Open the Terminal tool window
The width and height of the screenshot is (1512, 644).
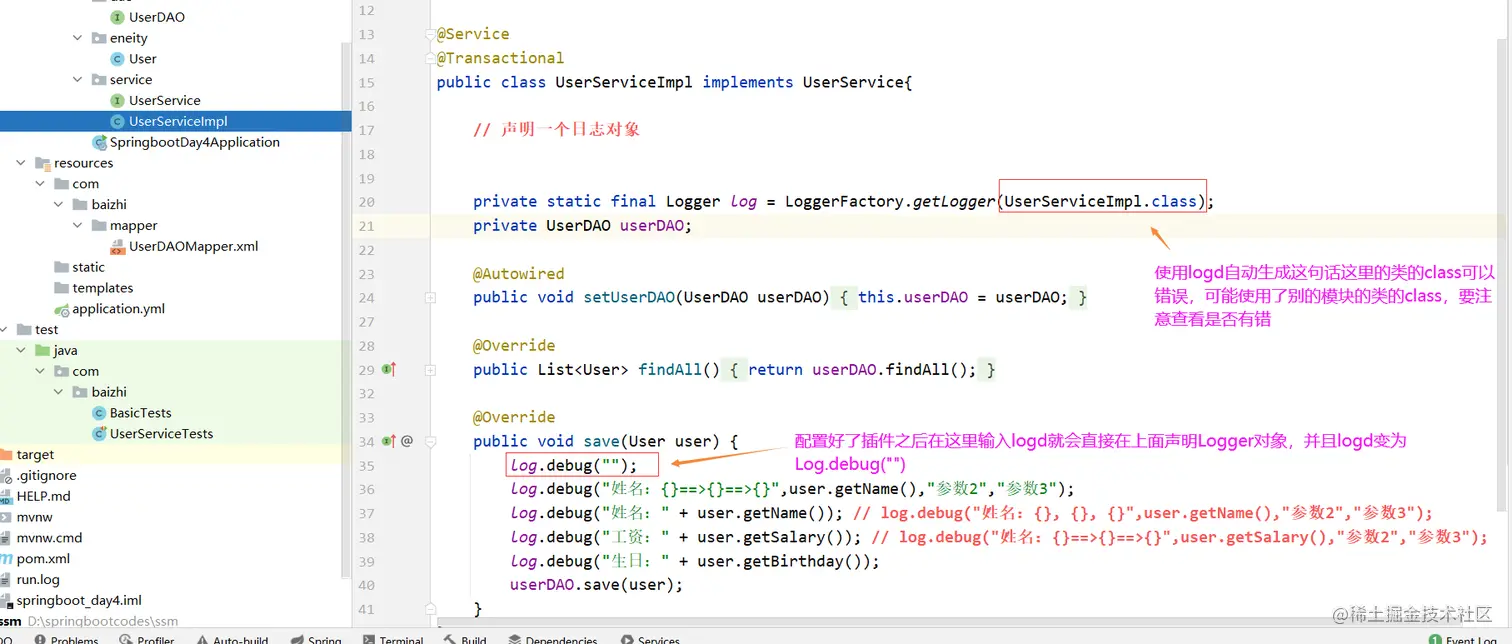coord(393,639)
